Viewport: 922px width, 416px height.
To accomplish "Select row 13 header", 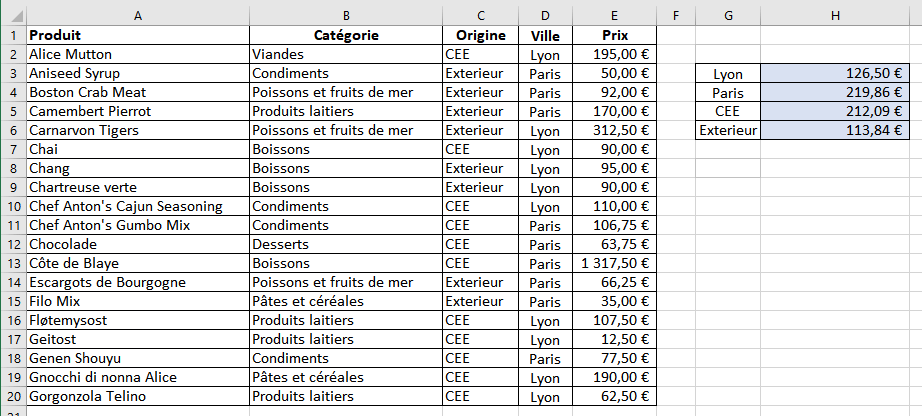I will point(12,263).
